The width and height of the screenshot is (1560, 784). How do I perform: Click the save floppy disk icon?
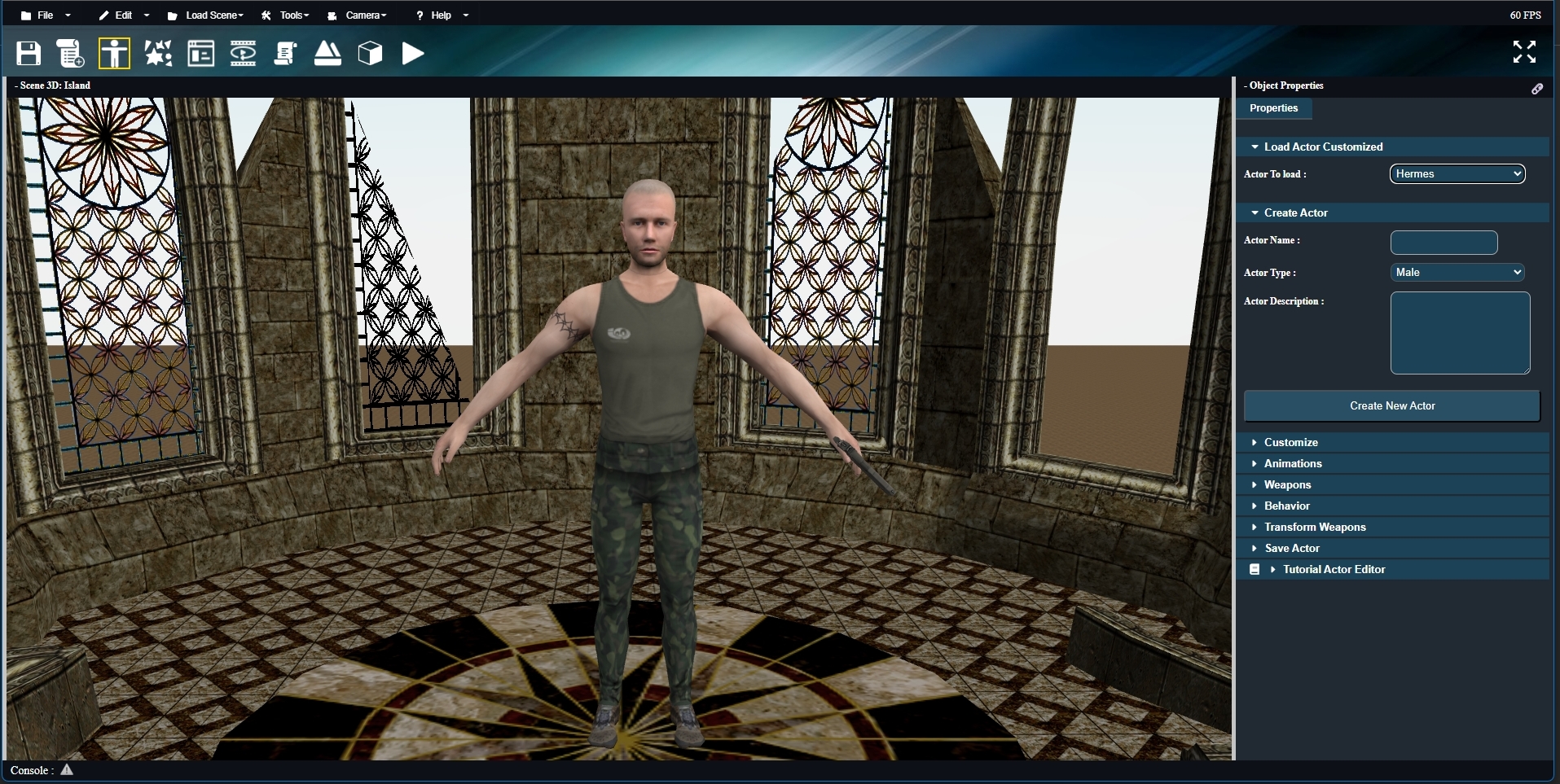(29, 54)
